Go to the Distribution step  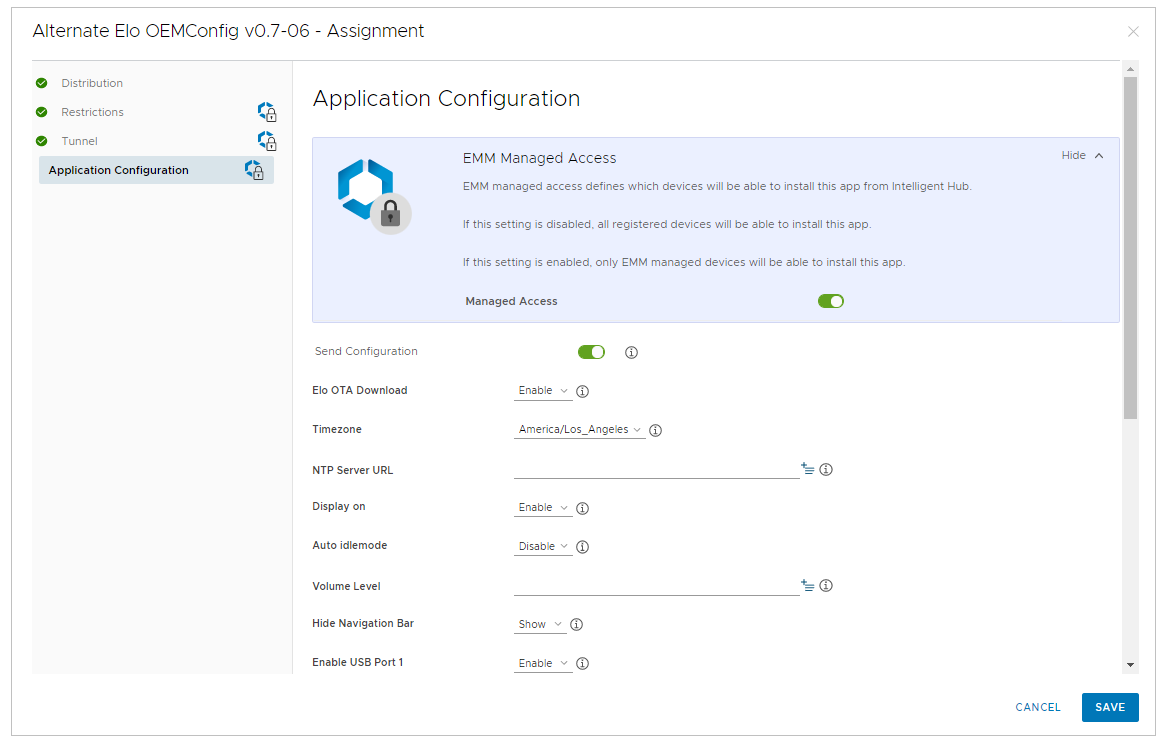tap(92, 83)
